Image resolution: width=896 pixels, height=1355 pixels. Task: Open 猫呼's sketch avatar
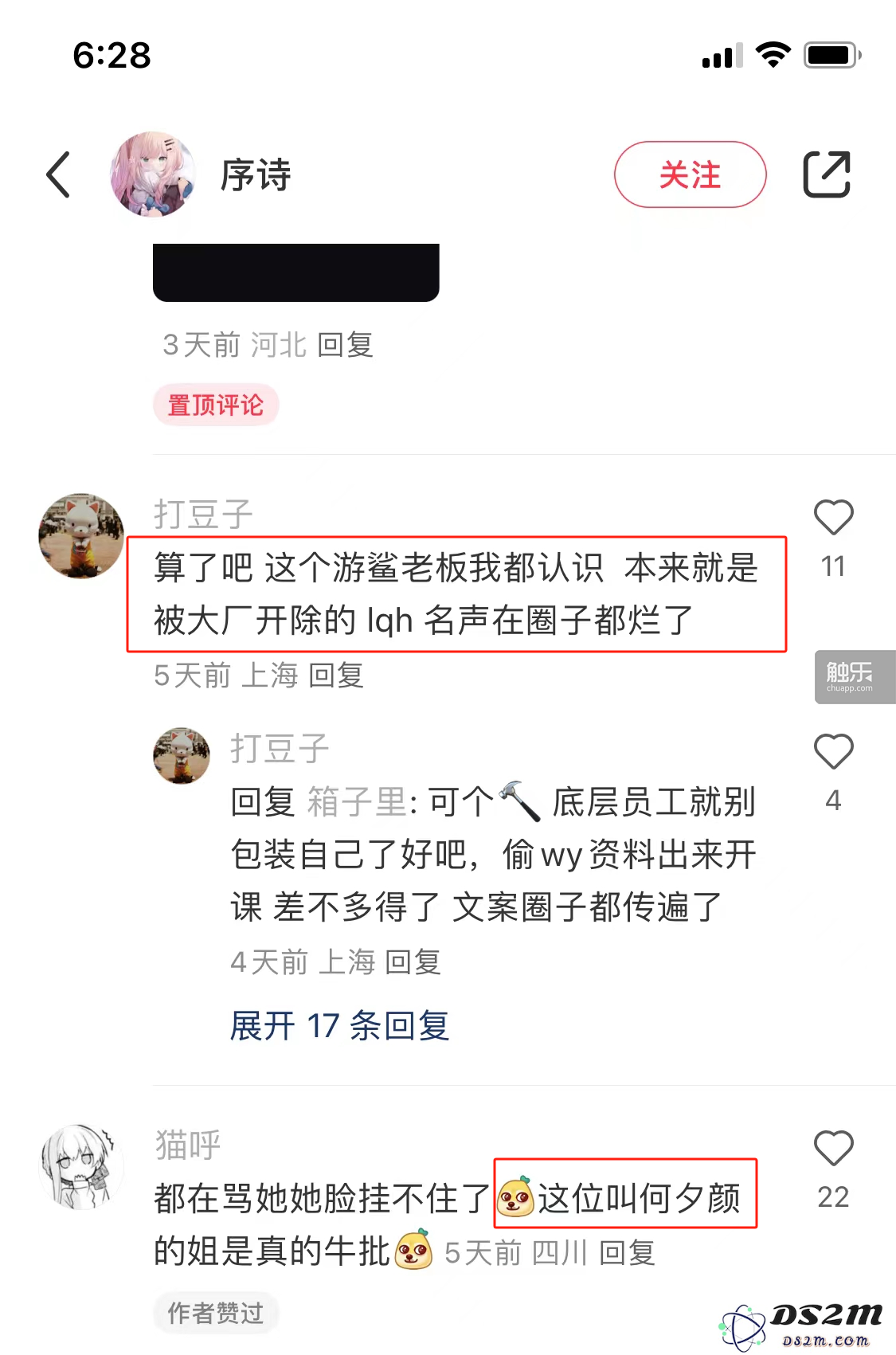pyautogui.click(x=81, y=1167)
